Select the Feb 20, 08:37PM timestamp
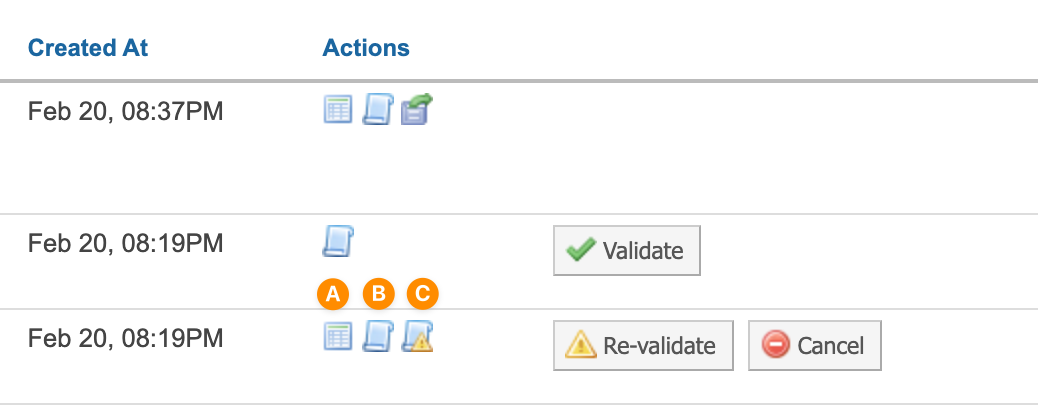This screenshot has height=408, width=1042. pos(125,111)
